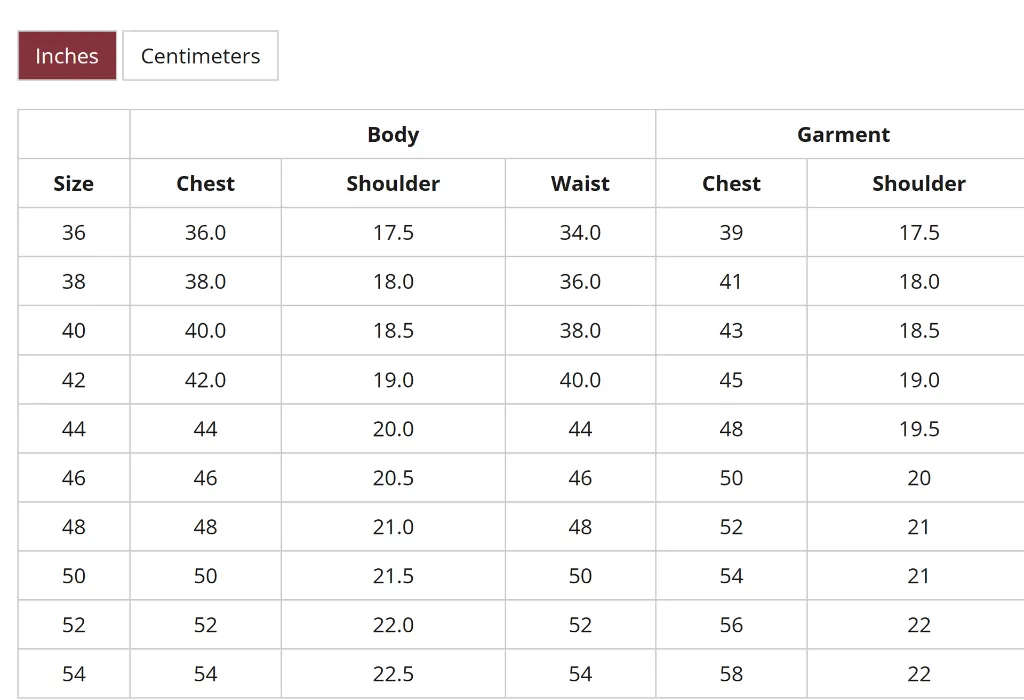Image resolution: width=1024 pixels, height=700 pixels.
Task: Click the Garment column header
Action: click(x=843, y=134)
